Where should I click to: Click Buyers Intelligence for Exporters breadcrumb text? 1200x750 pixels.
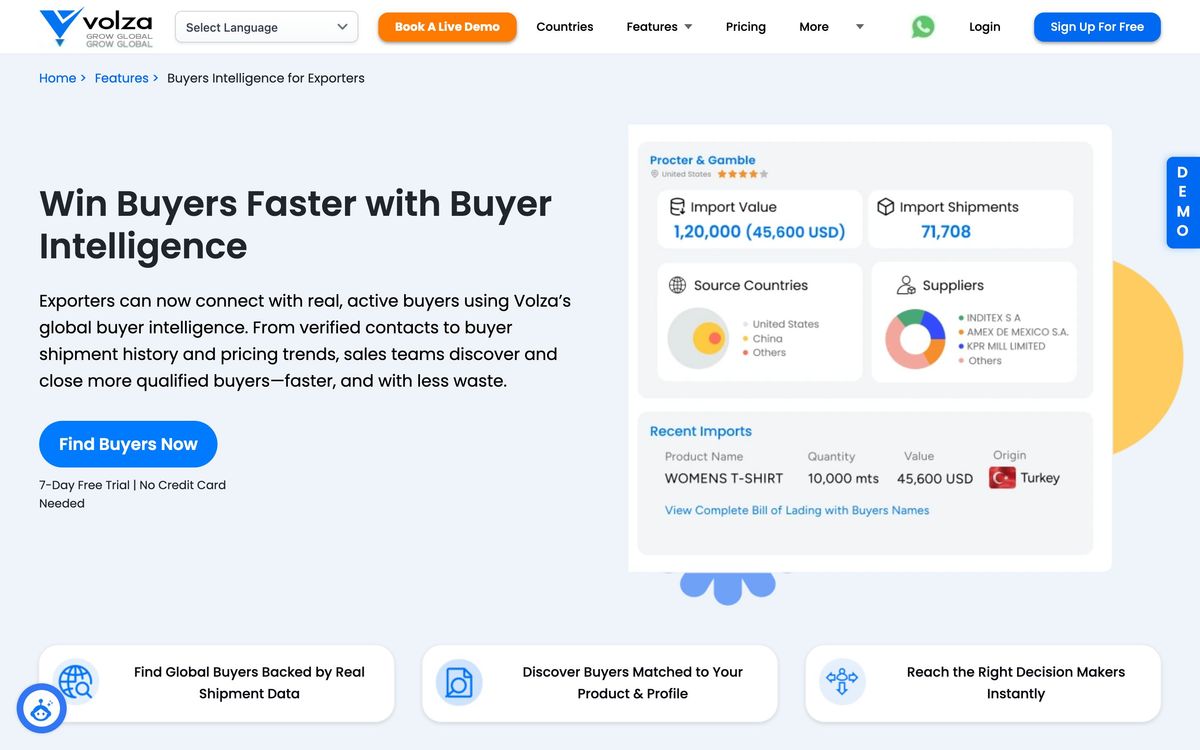pyautogui.click(x=266, y=78)
